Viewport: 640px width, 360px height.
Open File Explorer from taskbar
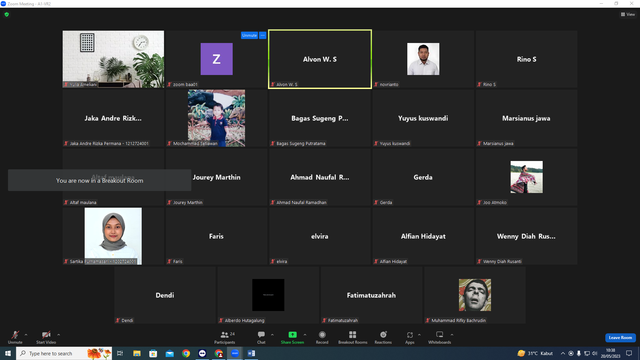pos(137,353)
